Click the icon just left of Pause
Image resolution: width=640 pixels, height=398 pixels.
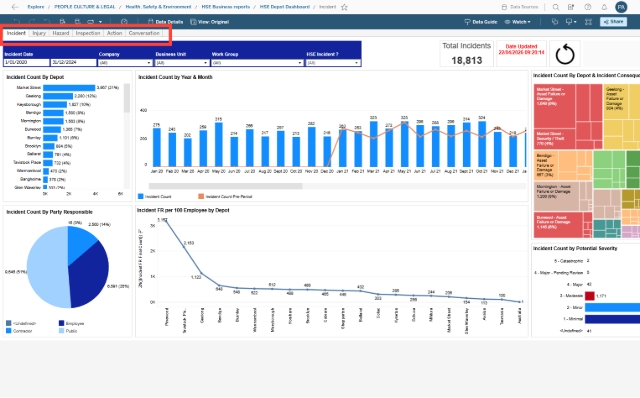pyautogui.click(x=62, y=22)
